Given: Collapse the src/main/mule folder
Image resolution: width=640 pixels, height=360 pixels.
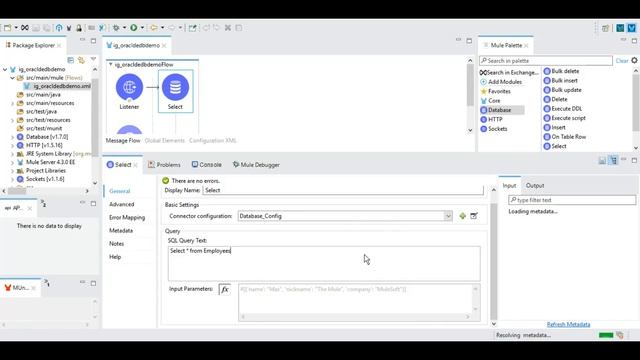Looking at the screenshot, I should click(x=12, y=78).
